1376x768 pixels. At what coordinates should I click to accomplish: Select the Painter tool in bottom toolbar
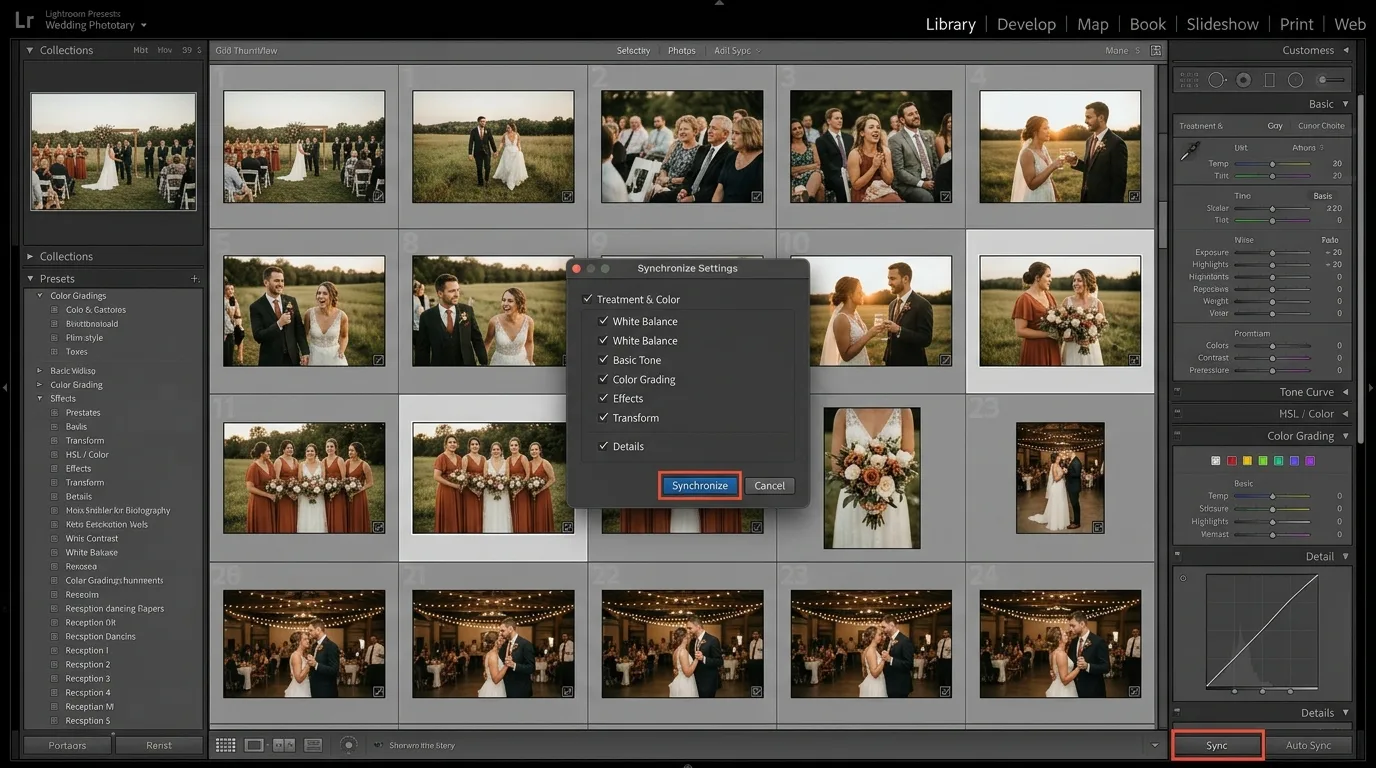(x=348, y=745)
